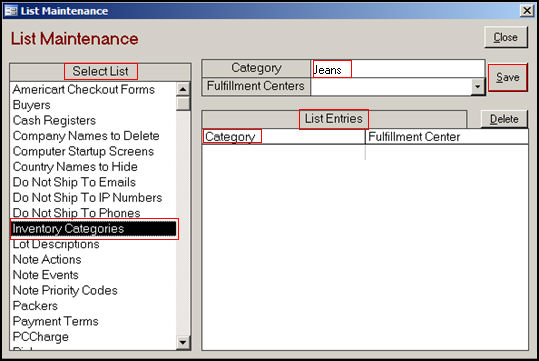The image size is (539, 361).
Task: Click the Fulfillment Center column header
Action: [x=447, y=137]
